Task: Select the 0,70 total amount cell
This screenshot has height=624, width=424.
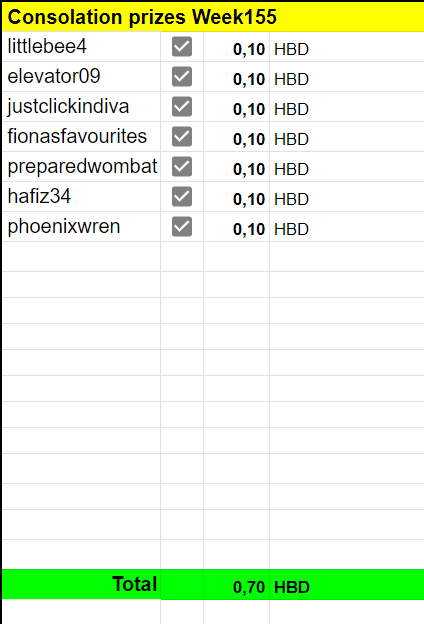Action: pyautogui.click(x=236, y=584)
